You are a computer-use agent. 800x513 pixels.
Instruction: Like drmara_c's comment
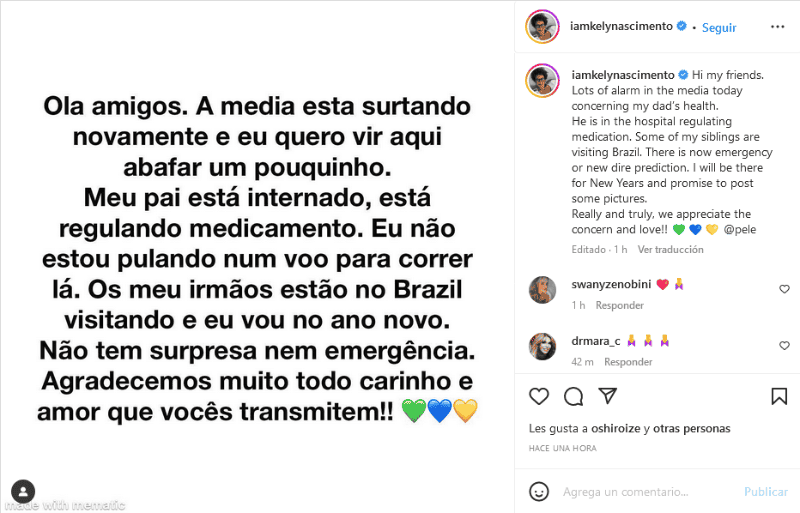pyautogui.click(x=784, y=345)
